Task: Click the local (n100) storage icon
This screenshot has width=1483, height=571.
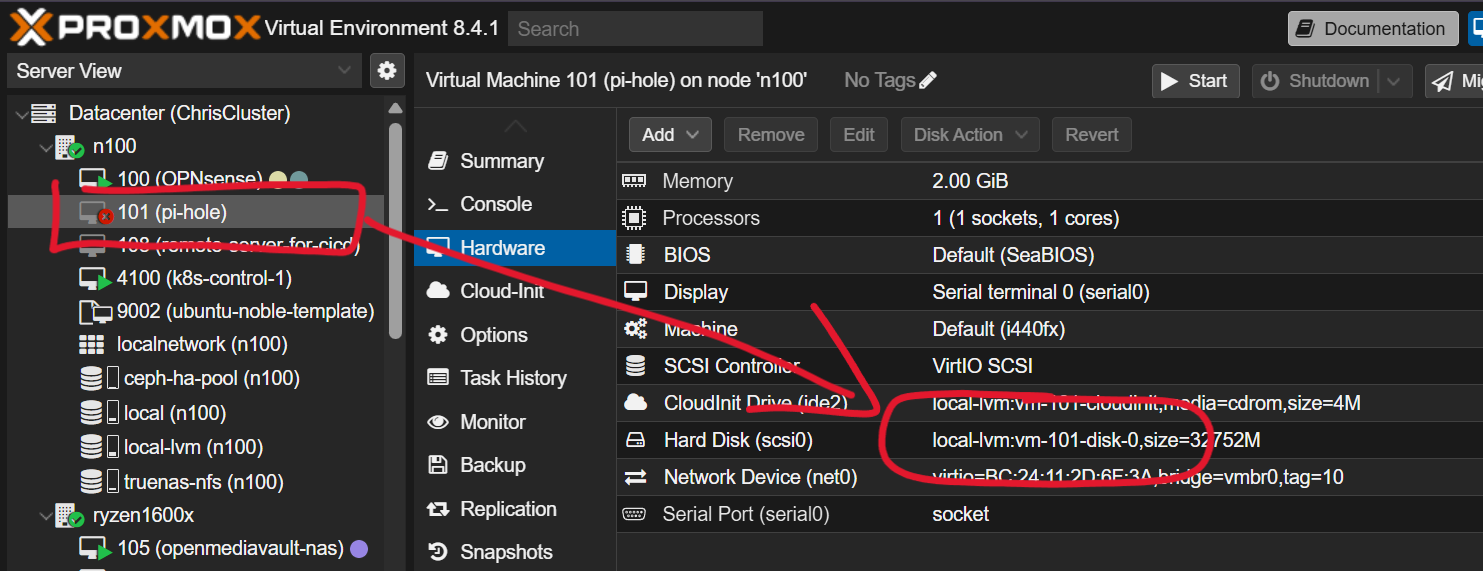Action: [99, 413]
